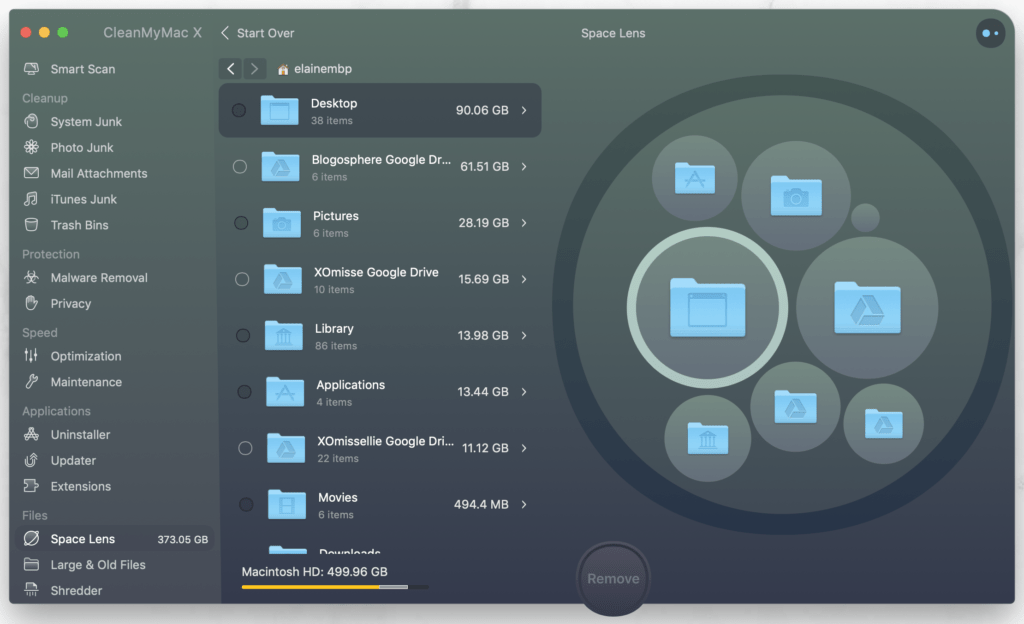
Task: Click the Mail Attachments envelope icon
Action: (x=31, y=173)
